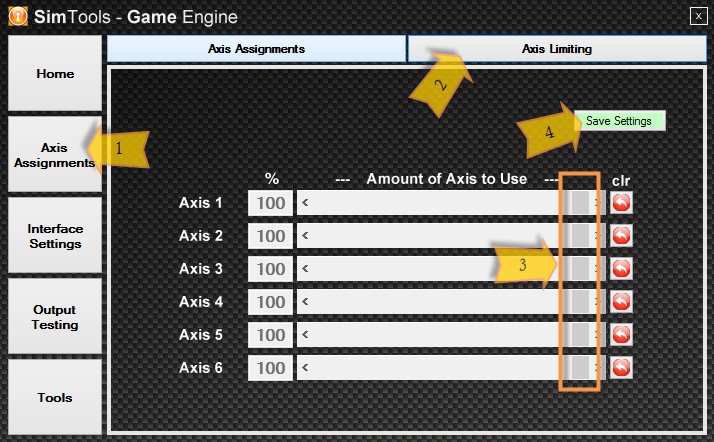This screenshot has height=442, width=714.
Task: Click the Axis 4 slider right arrow
Action: [x=598, y=301]
